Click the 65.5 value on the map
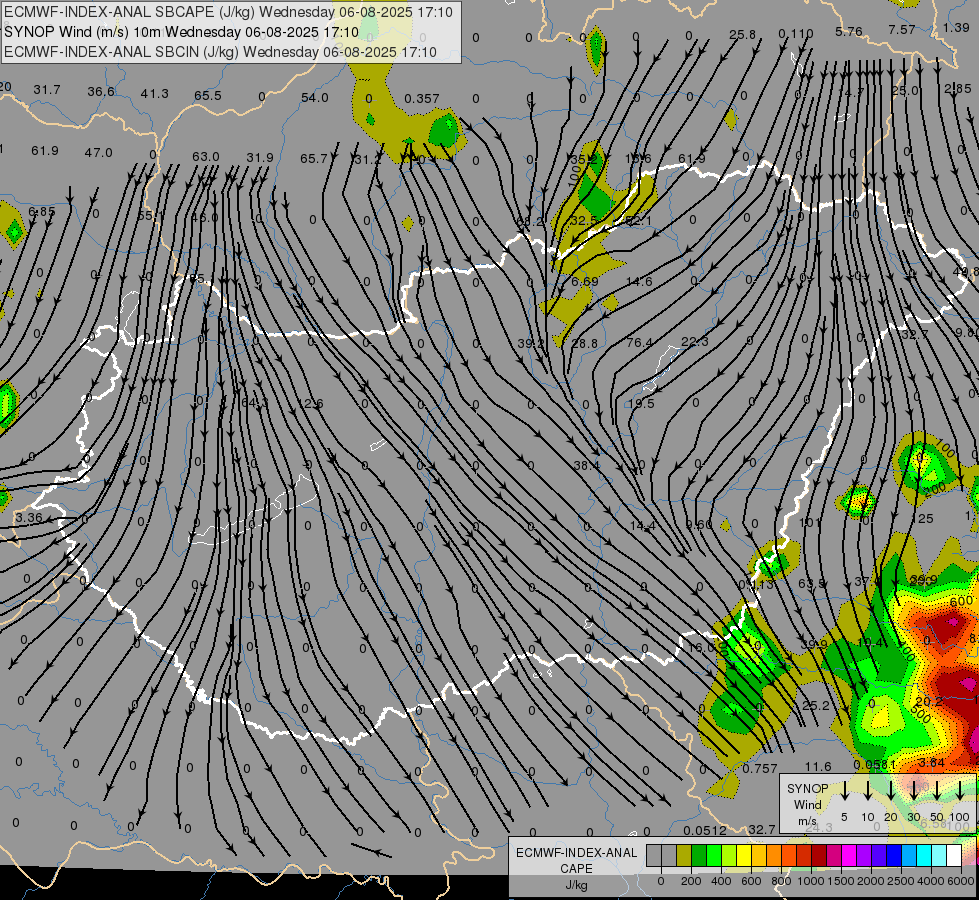This screenshot has height=900, width=979. tap(208, 96)
